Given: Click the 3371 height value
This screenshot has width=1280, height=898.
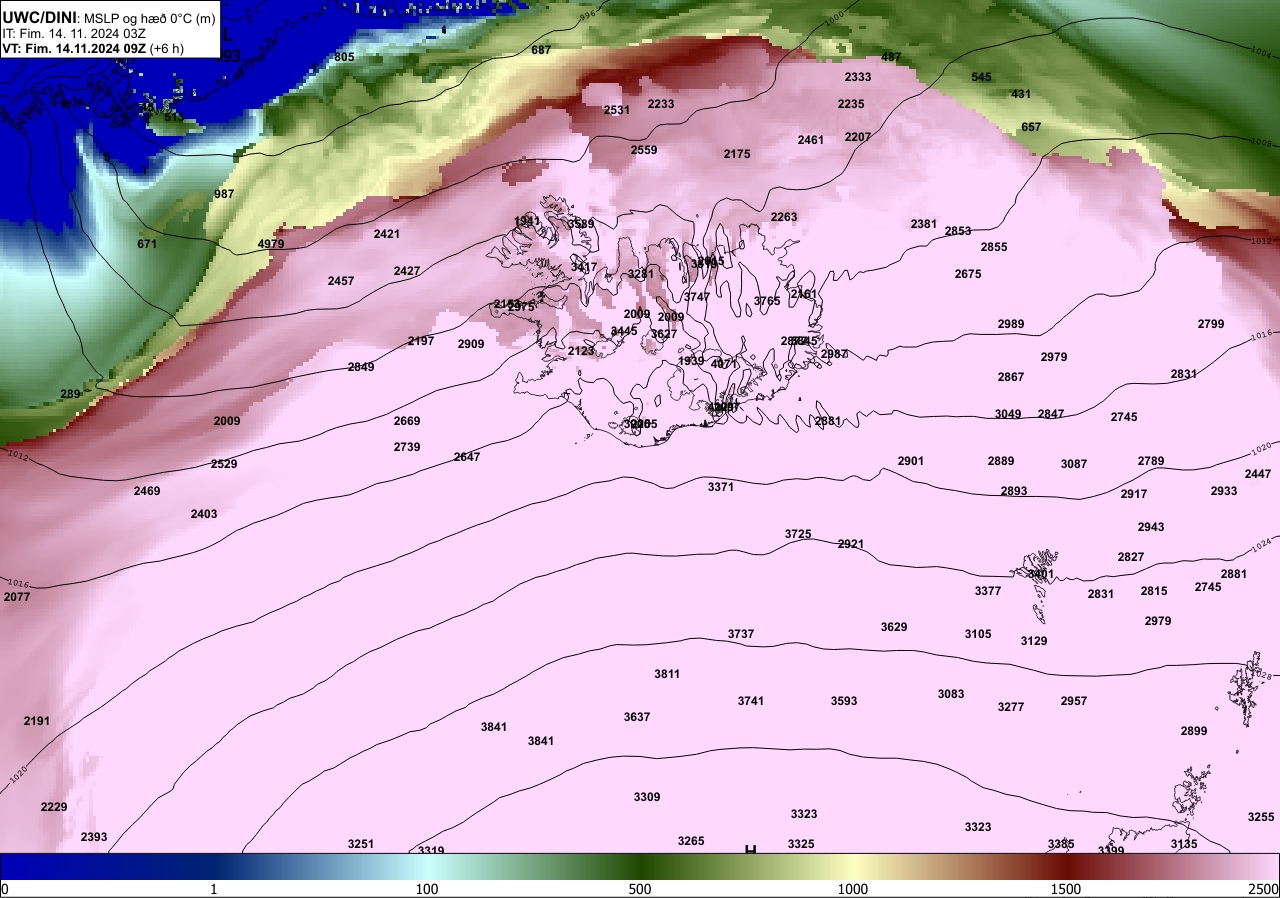Looking at the screenshot, I should point(721,487).
